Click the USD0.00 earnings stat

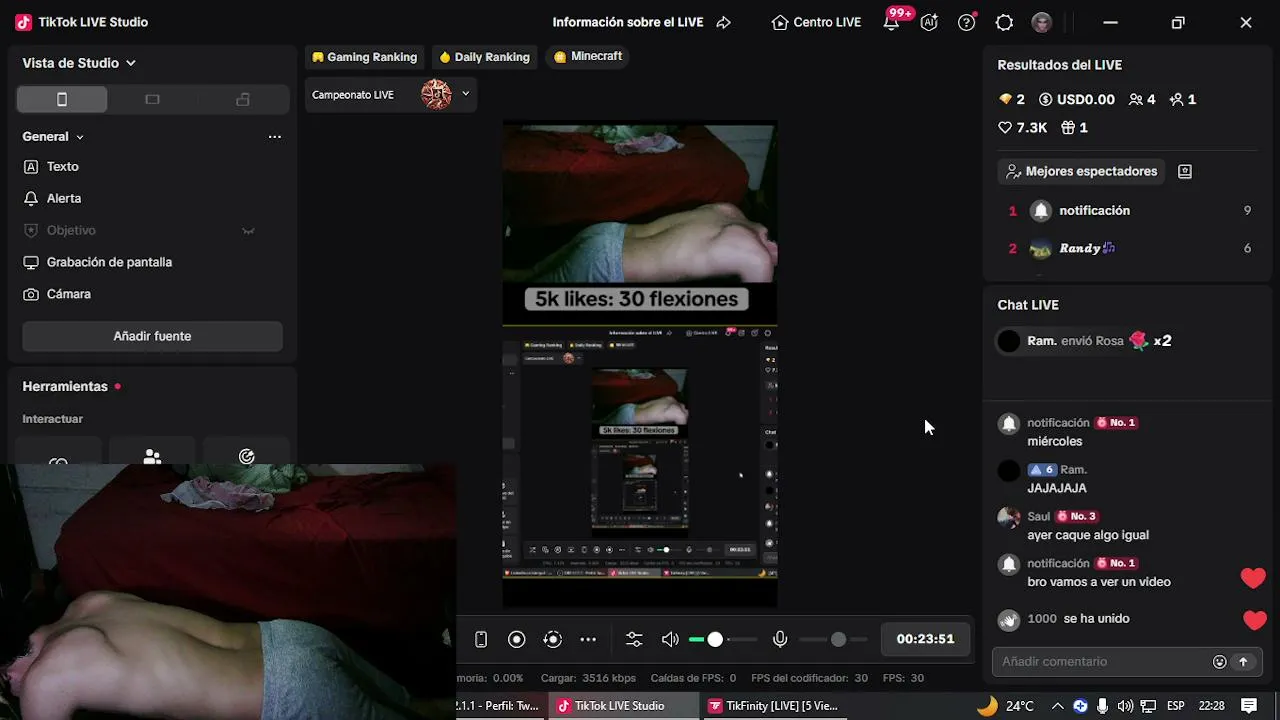pyautogui.click(x=1077, y=100)
